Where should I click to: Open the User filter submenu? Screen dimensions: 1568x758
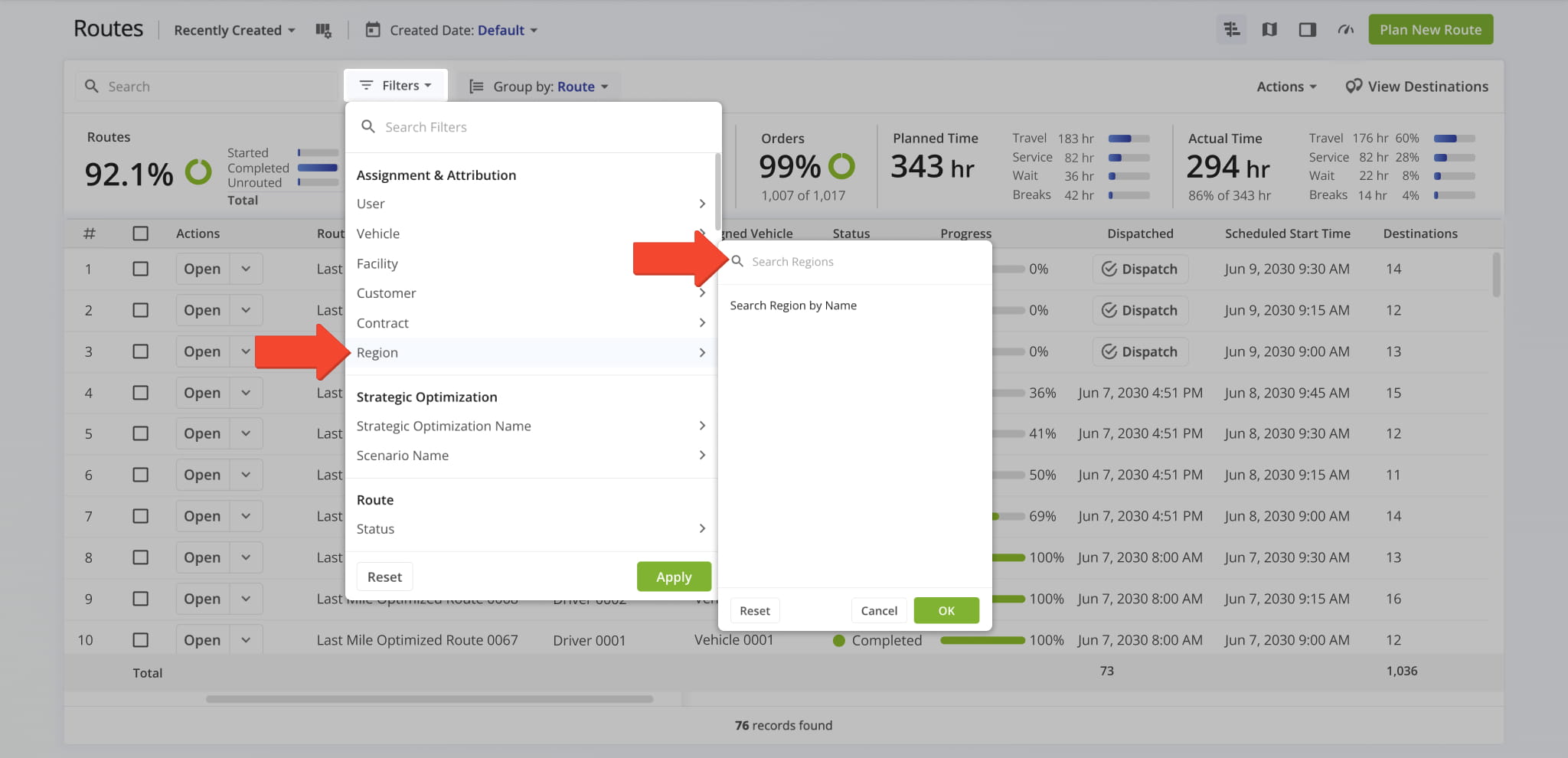click(531, 204)
